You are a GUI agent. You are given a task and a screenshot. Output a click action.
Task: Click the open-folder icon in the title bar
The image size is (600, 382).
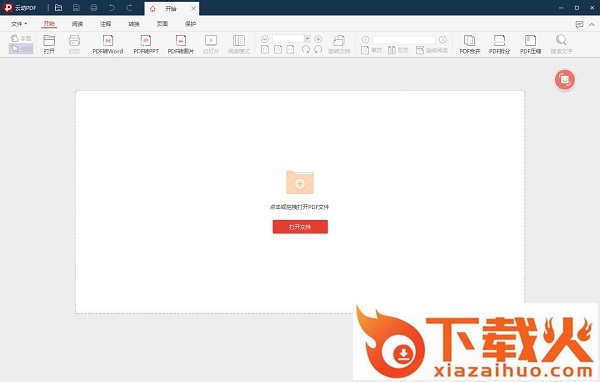pyautogui.click(x=59, y=8)
